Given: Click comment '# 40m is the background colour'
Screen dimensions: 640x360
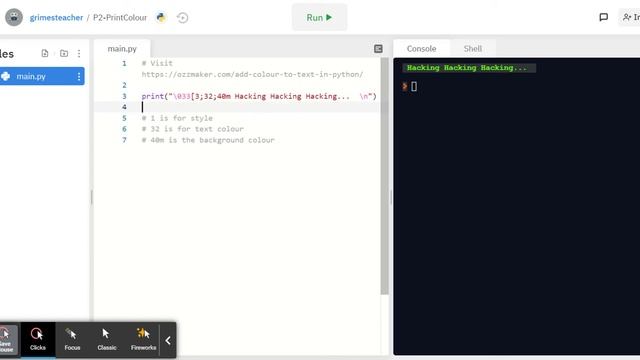Looking at the screenshot, I should [x=208, y=140].
